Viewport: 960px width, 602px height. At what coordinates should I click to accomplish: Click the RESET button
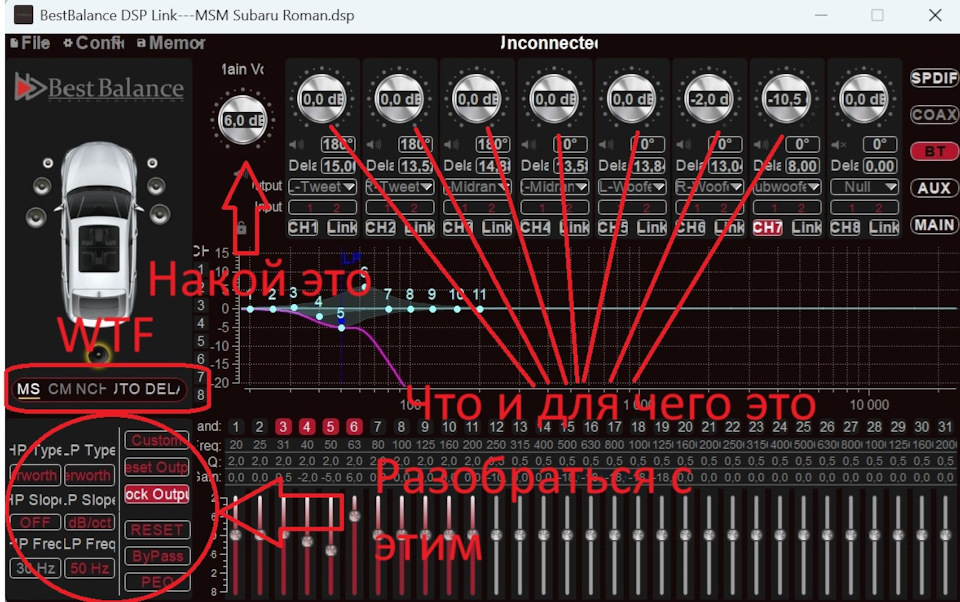click(157, 530)
